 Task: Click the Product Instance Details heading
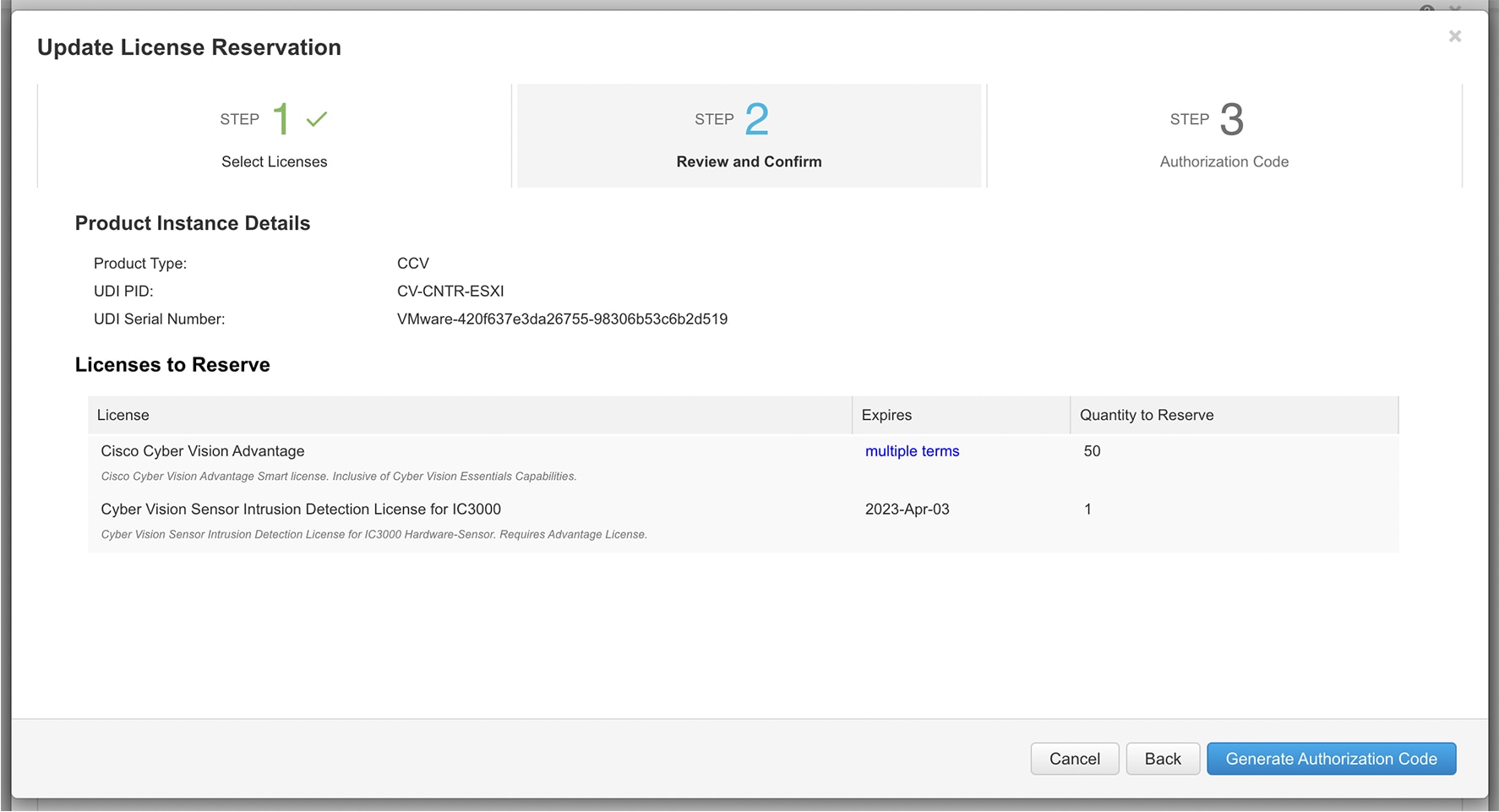tap(193, 223)
